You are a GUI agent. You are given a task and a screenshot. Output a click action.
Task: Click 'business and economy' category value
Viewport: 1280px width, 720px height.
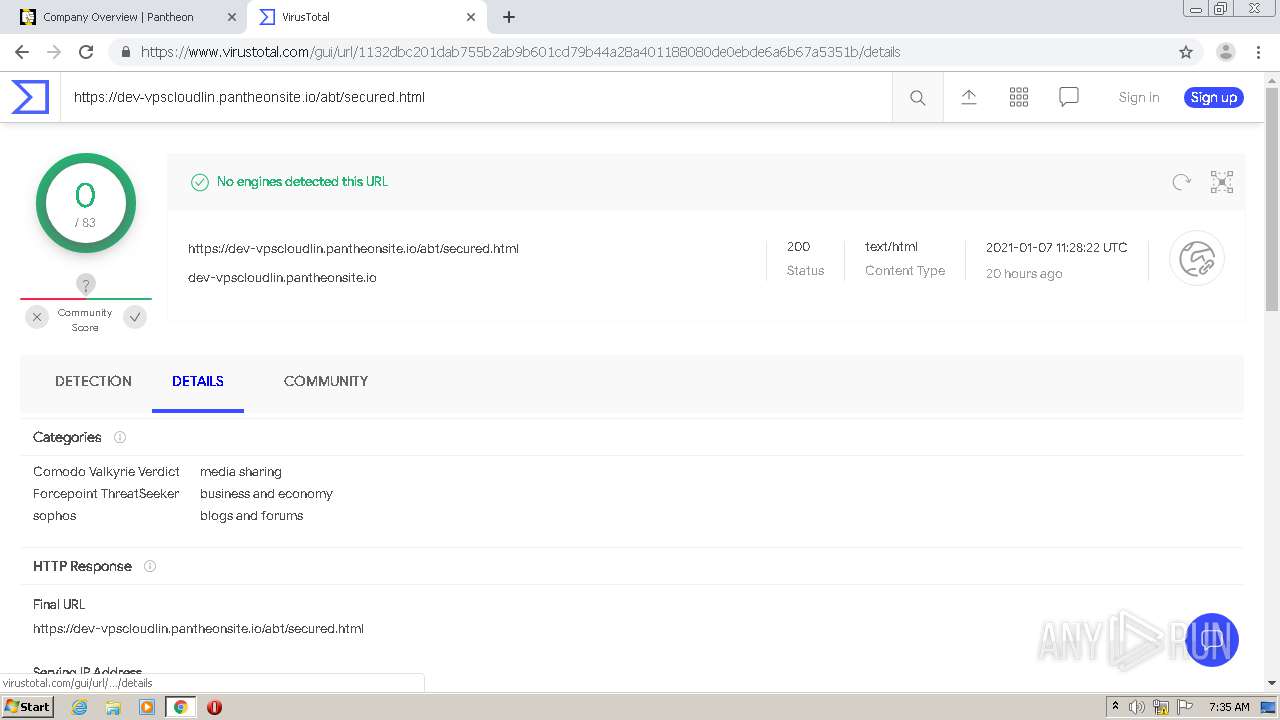click(x=266, y=493)
